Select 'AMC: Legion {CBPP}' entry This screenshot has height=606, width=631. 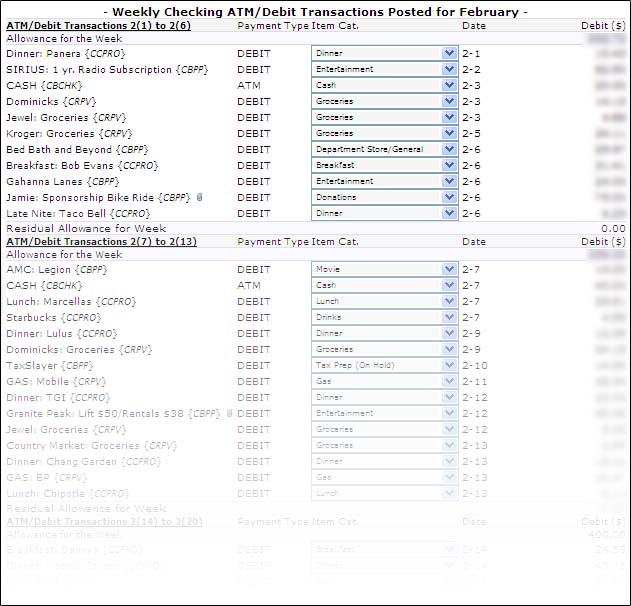[x=57, y=270]
